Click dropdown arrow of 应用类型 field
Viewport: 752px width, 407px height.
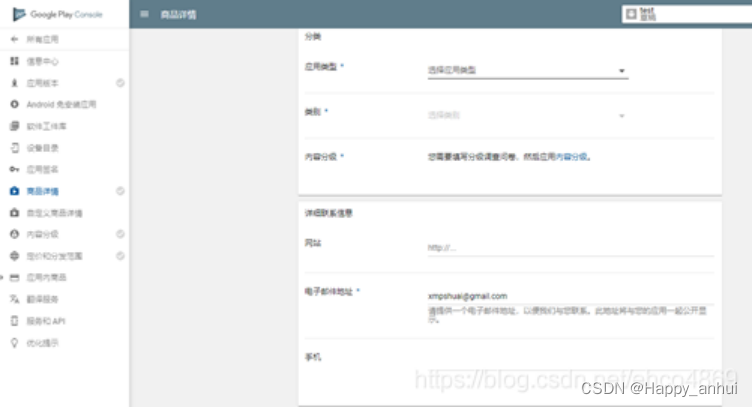tap(622, 71)
